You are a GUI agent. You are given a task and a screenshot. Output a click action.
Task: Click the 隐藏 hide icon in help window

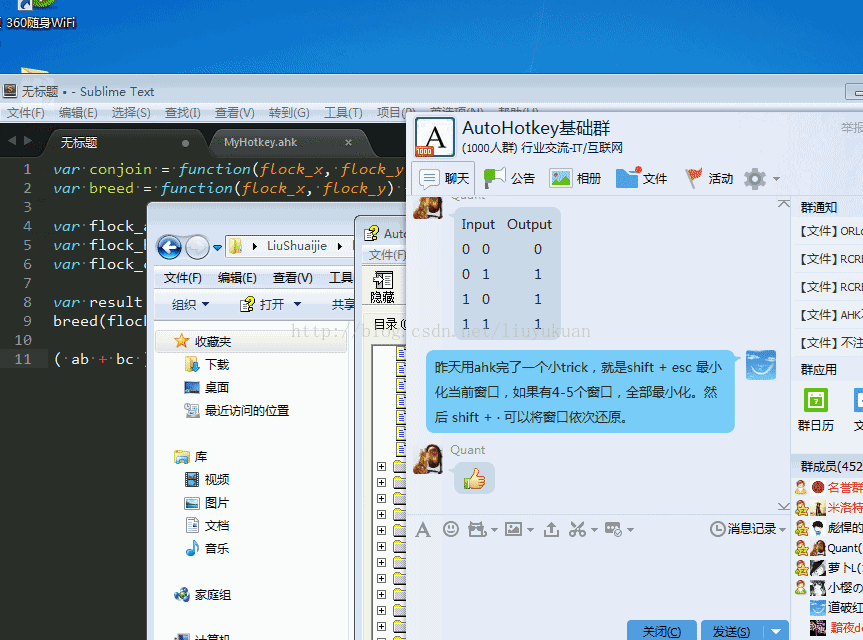383,287
